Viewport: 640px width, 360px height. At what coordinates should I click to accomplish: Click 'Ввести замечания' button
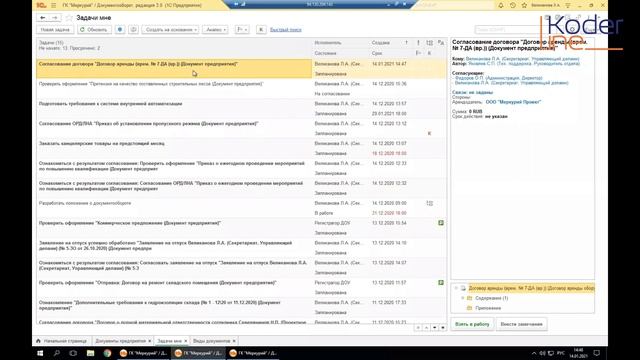click(521, 324)
